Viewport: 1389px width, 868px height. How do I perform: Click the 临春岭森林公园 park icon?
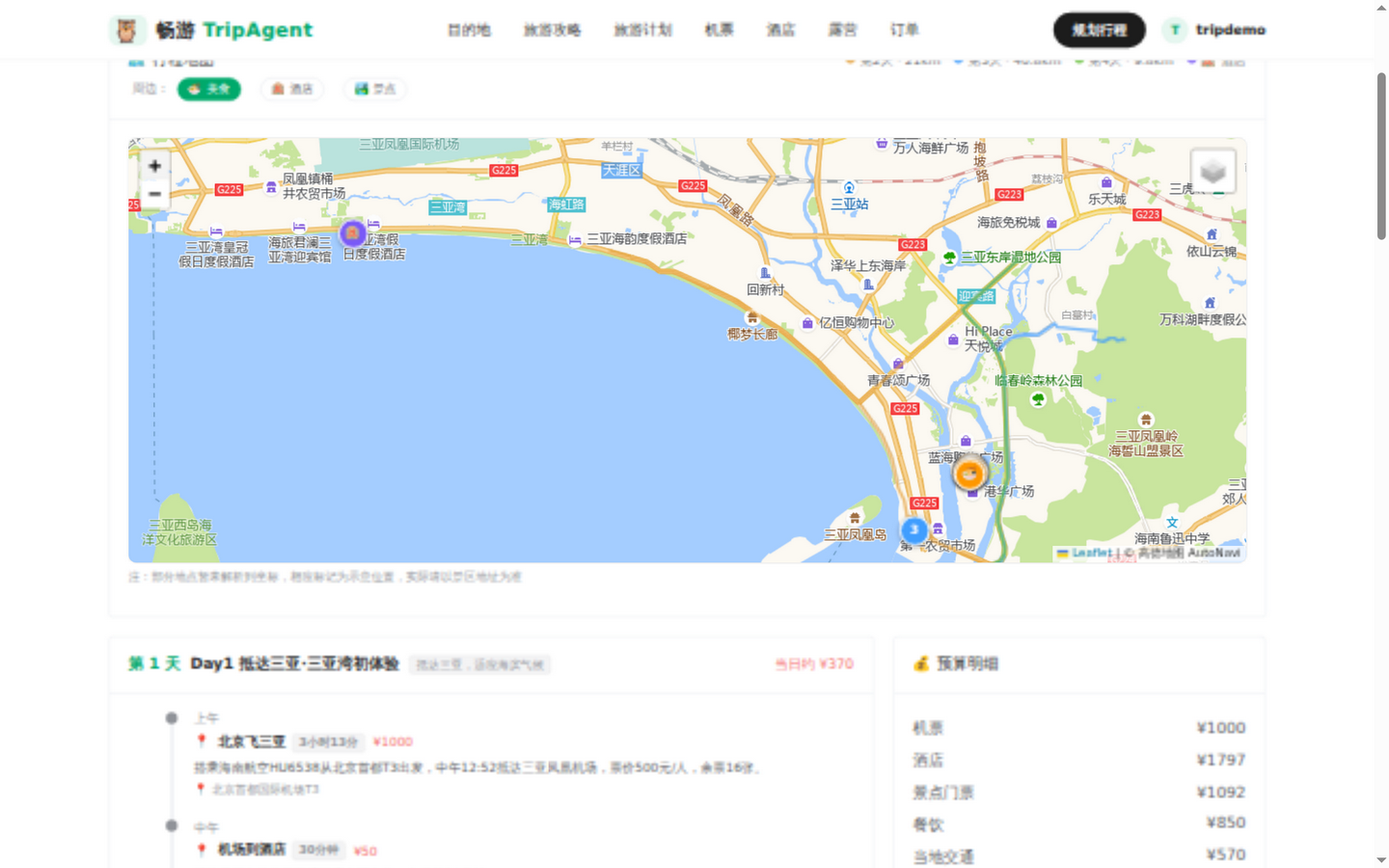click(x=1038, y=399)
